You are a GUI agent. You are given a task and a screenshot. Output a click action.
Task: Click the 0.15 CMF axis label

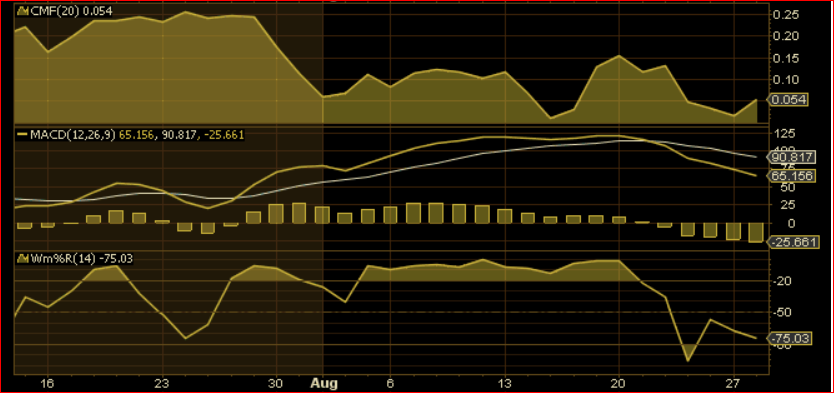coord(785,58)
